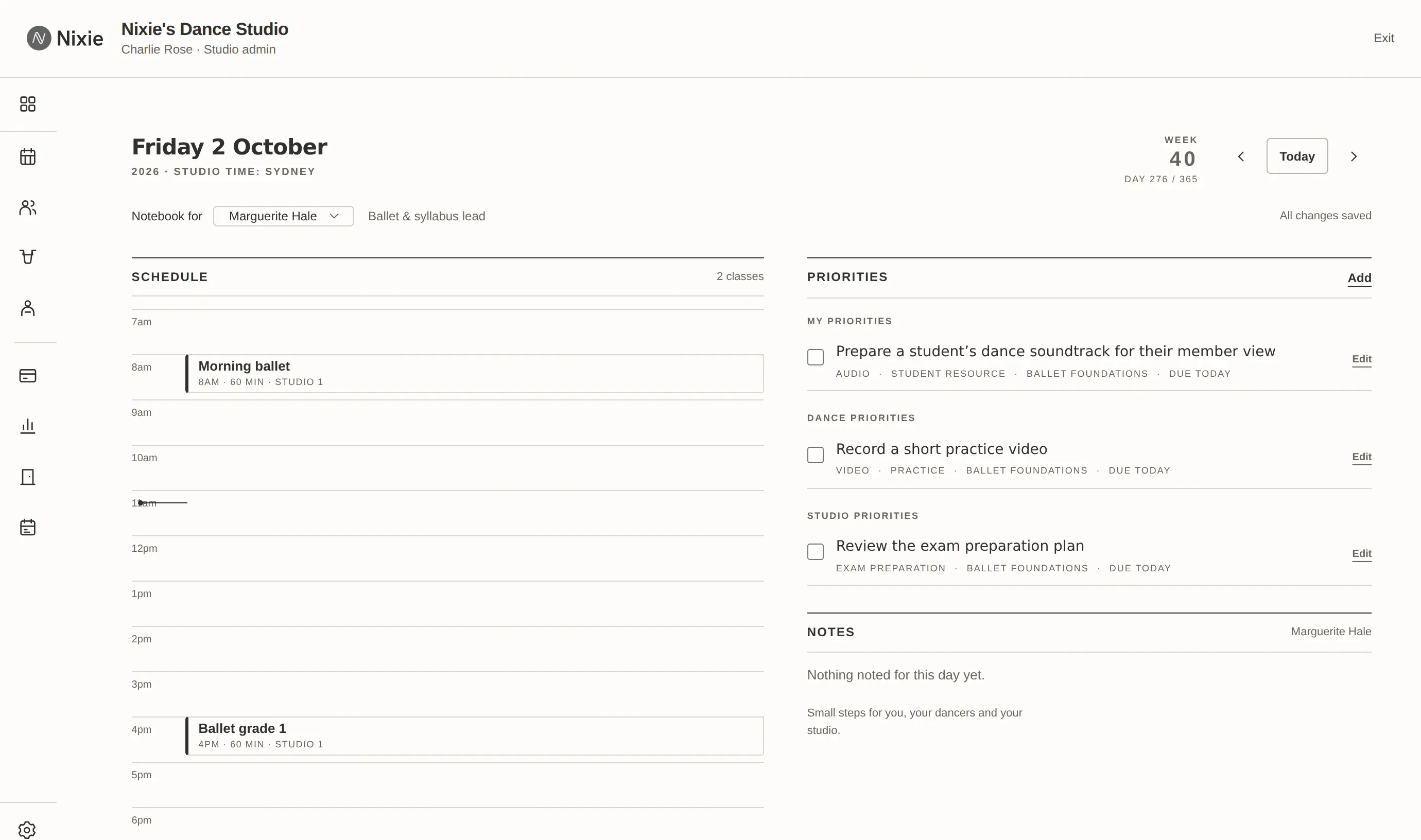This screenshot has height=840, width=1421.
Task: Click the Nothing noted for this day notes area
Action: click(x=896, y=675)
